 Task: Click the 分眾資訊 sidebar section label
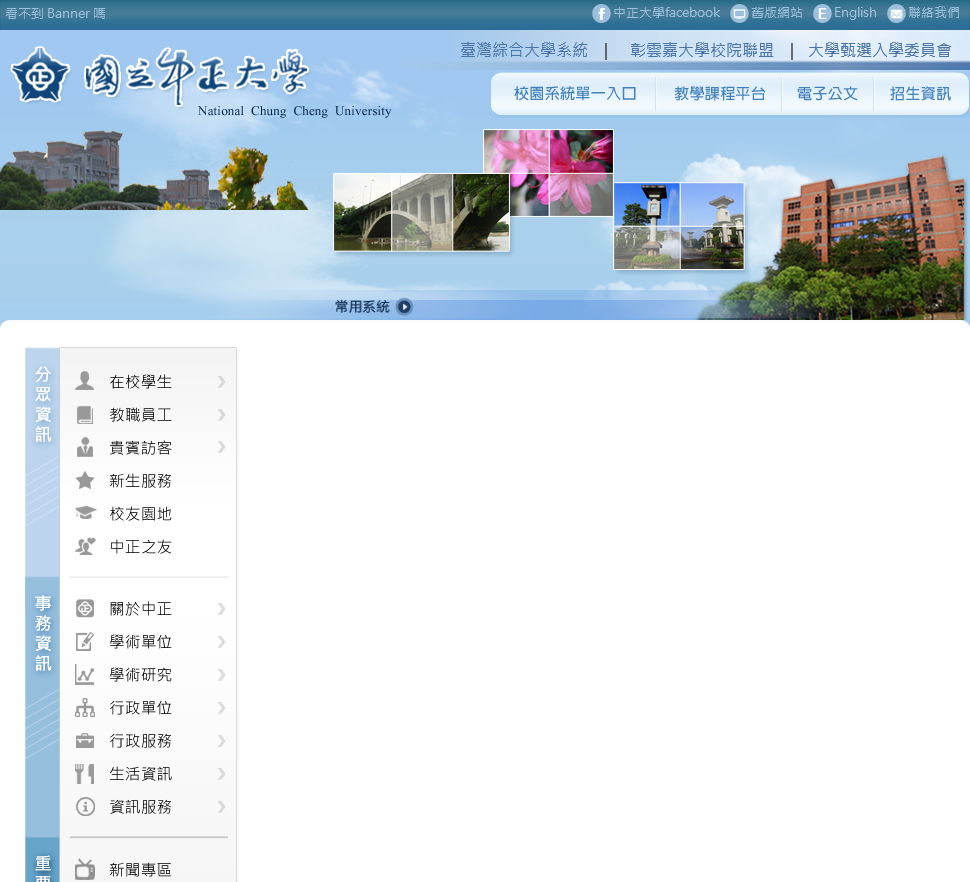click(43, 405)
